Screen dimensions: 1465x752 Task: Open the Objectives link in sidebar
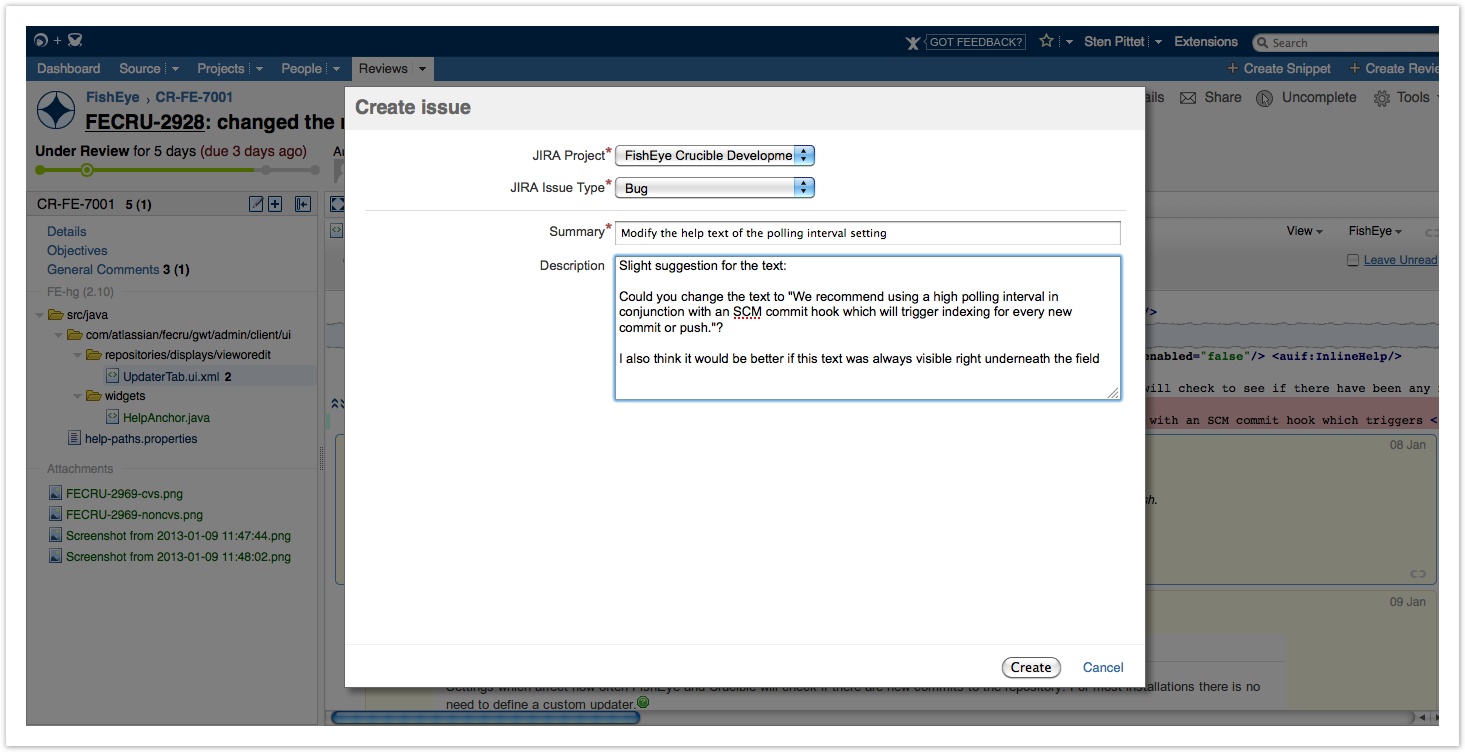click(77, 250)
